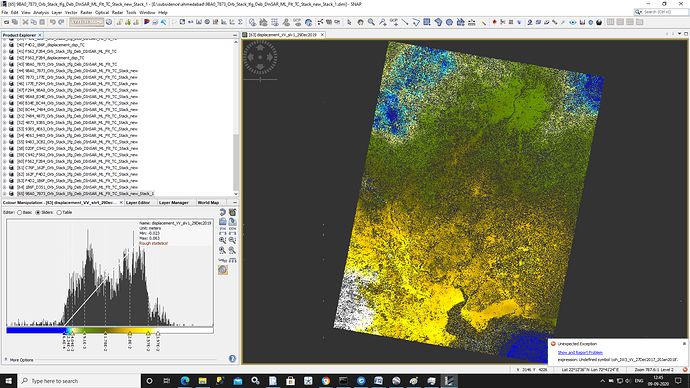Select the Pin placing tool

coord(383,22)
